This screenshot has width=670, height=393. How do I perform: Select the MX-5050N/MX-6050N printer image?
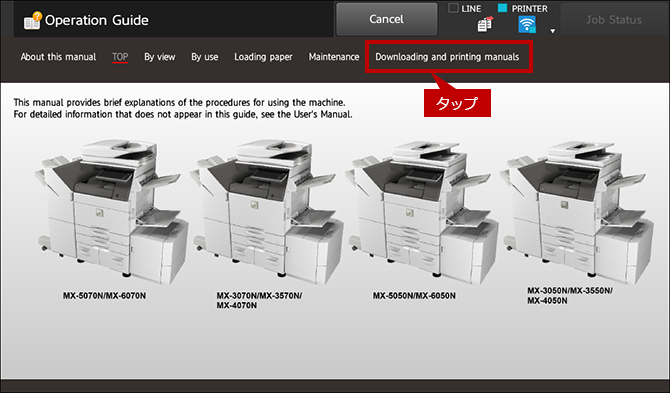423,212
